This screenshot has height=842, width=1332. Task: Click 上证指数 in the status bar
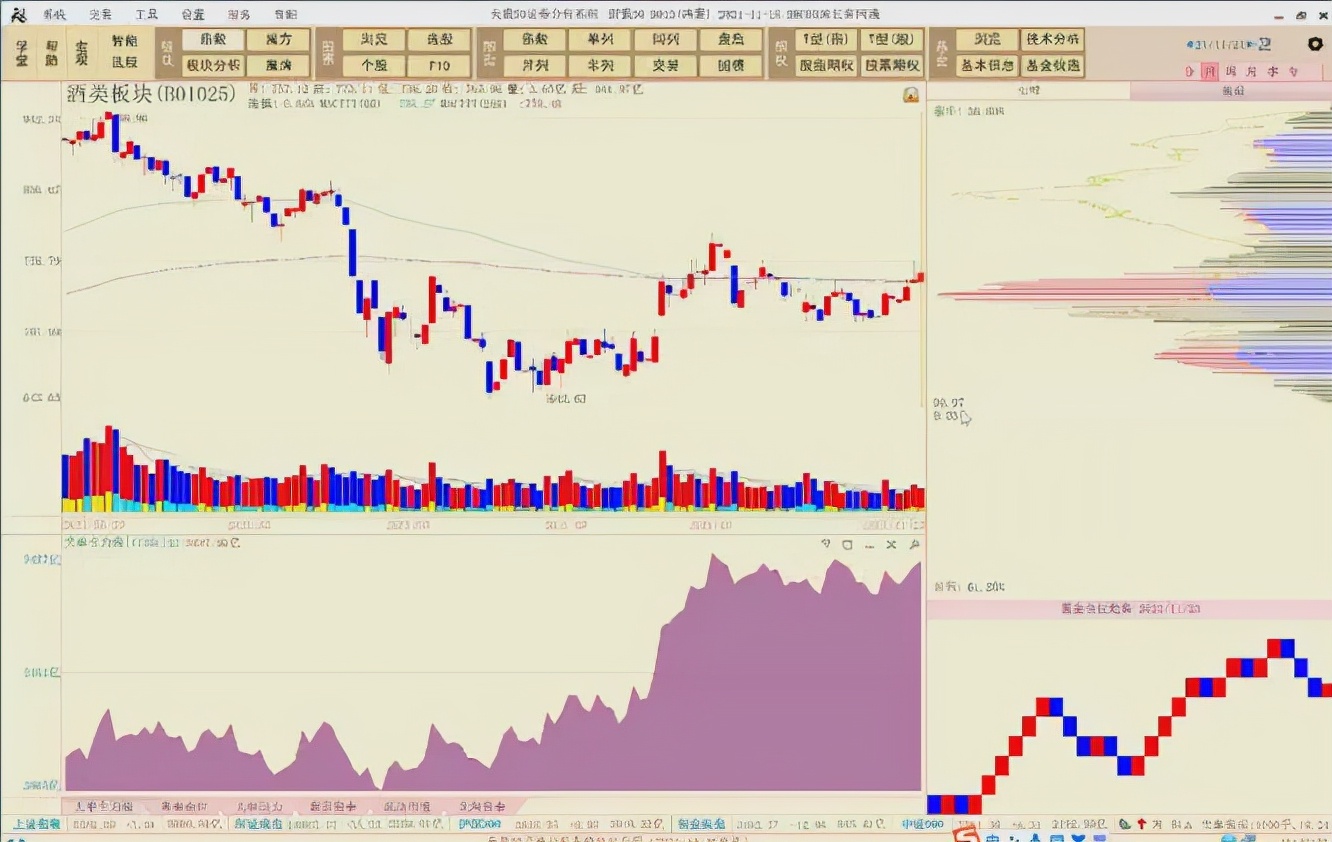(x=37, y=825)
